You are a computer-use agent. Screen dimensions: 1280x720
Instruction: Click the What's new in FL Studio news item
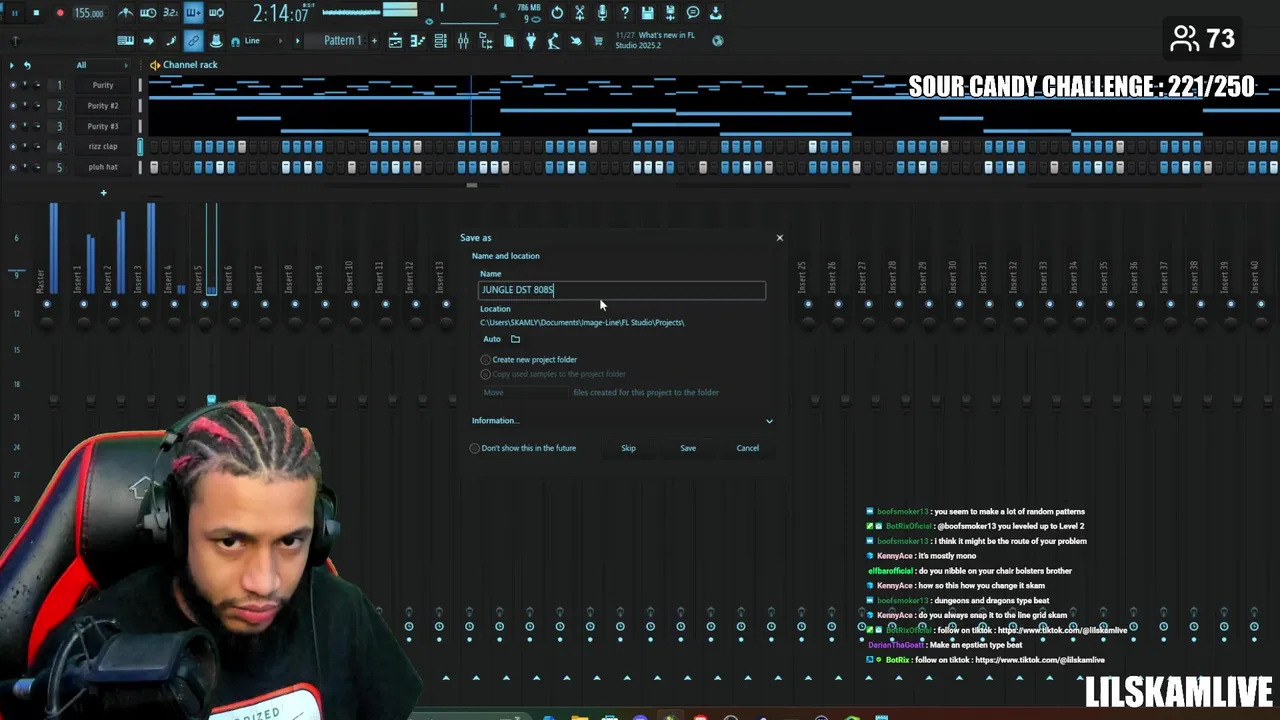[x=655, y=40]
